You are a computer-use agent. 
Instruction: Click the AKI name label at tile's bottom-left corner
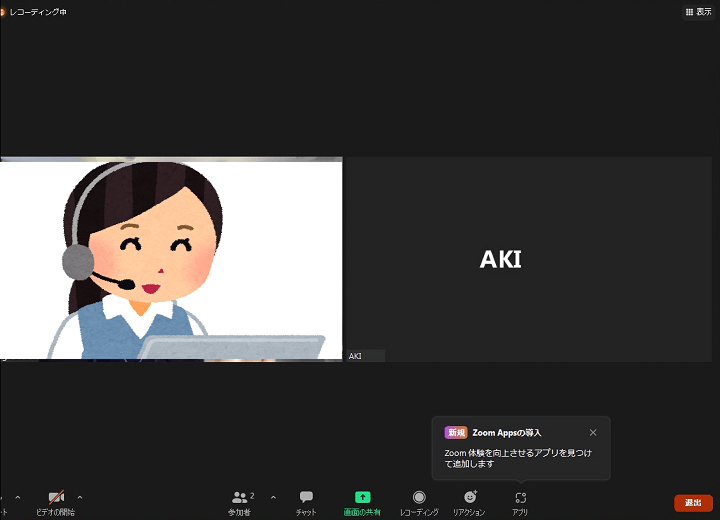(355, 356)
